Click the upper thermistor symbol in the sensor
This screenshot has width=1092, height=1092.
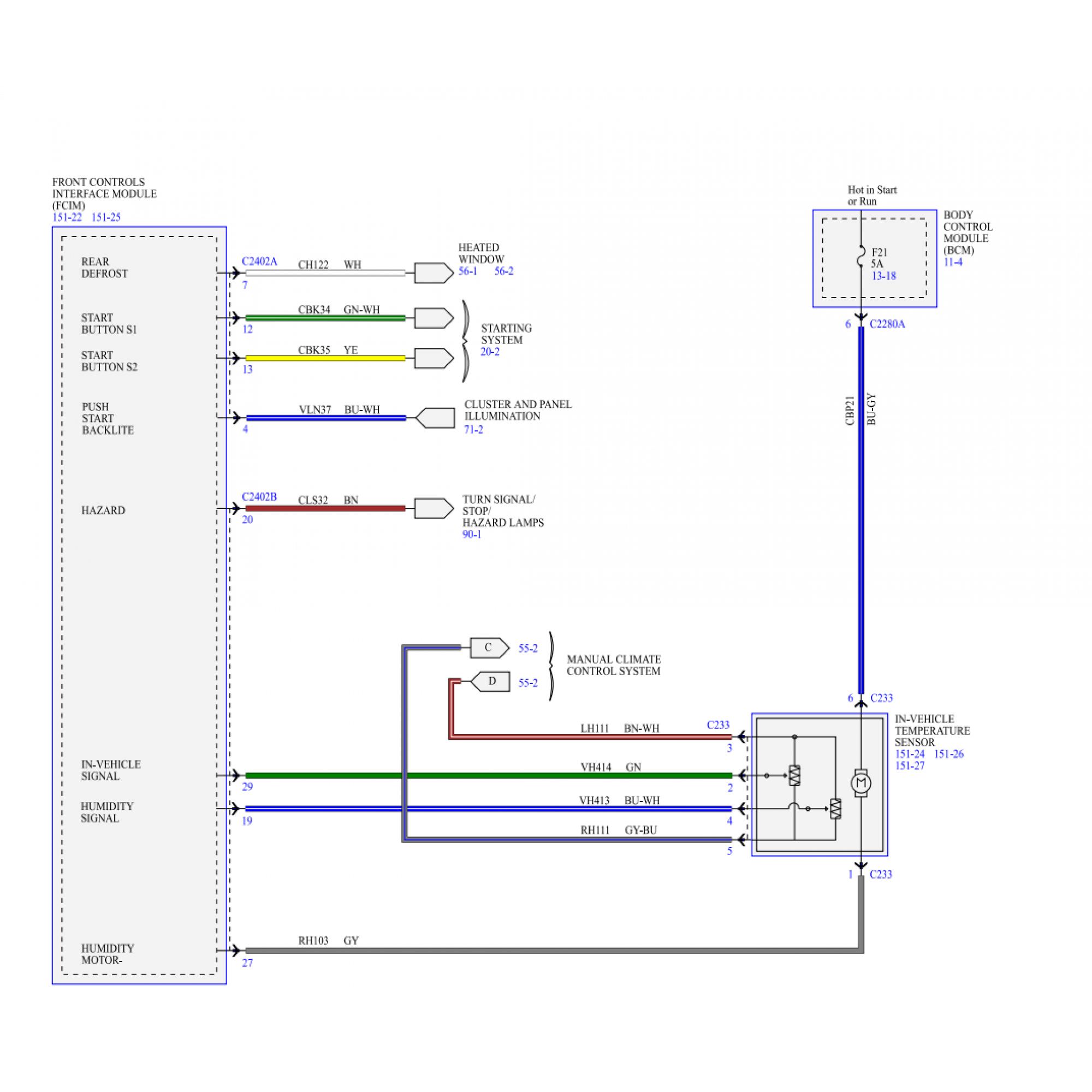tap(794, 775)
